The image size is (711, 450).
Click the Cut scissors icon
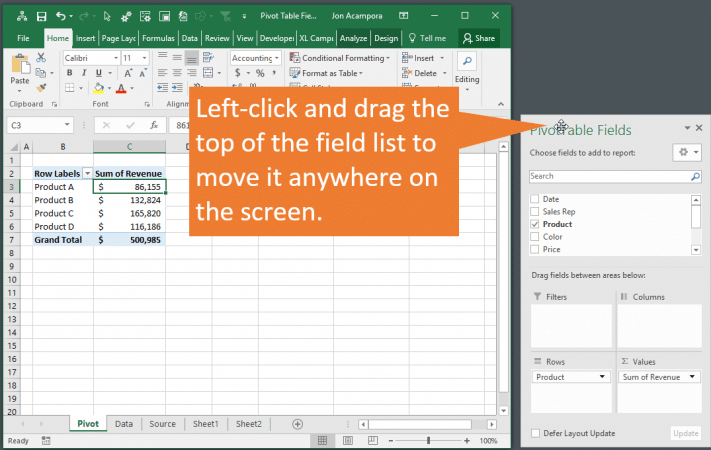coord(40,59)
